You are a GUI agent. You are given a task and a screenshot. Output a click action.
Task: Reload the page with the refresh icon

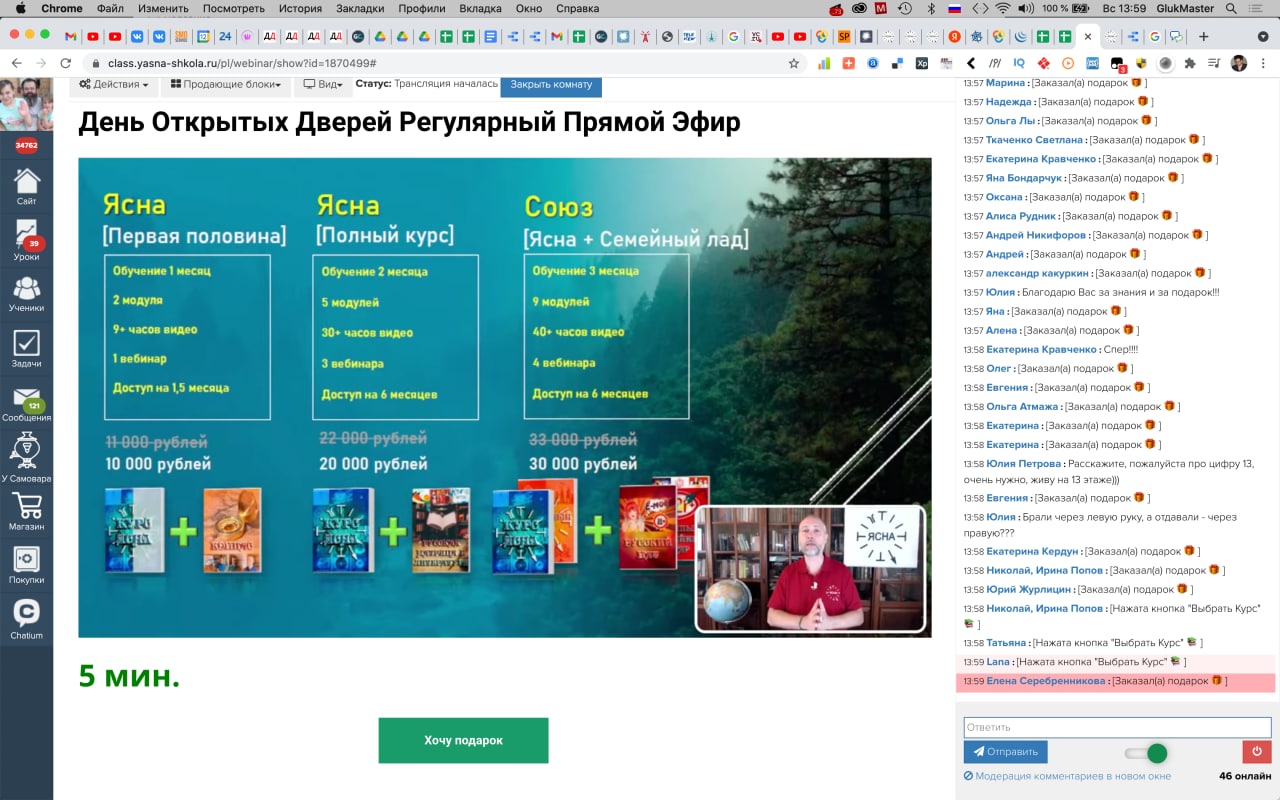[66, 62]
